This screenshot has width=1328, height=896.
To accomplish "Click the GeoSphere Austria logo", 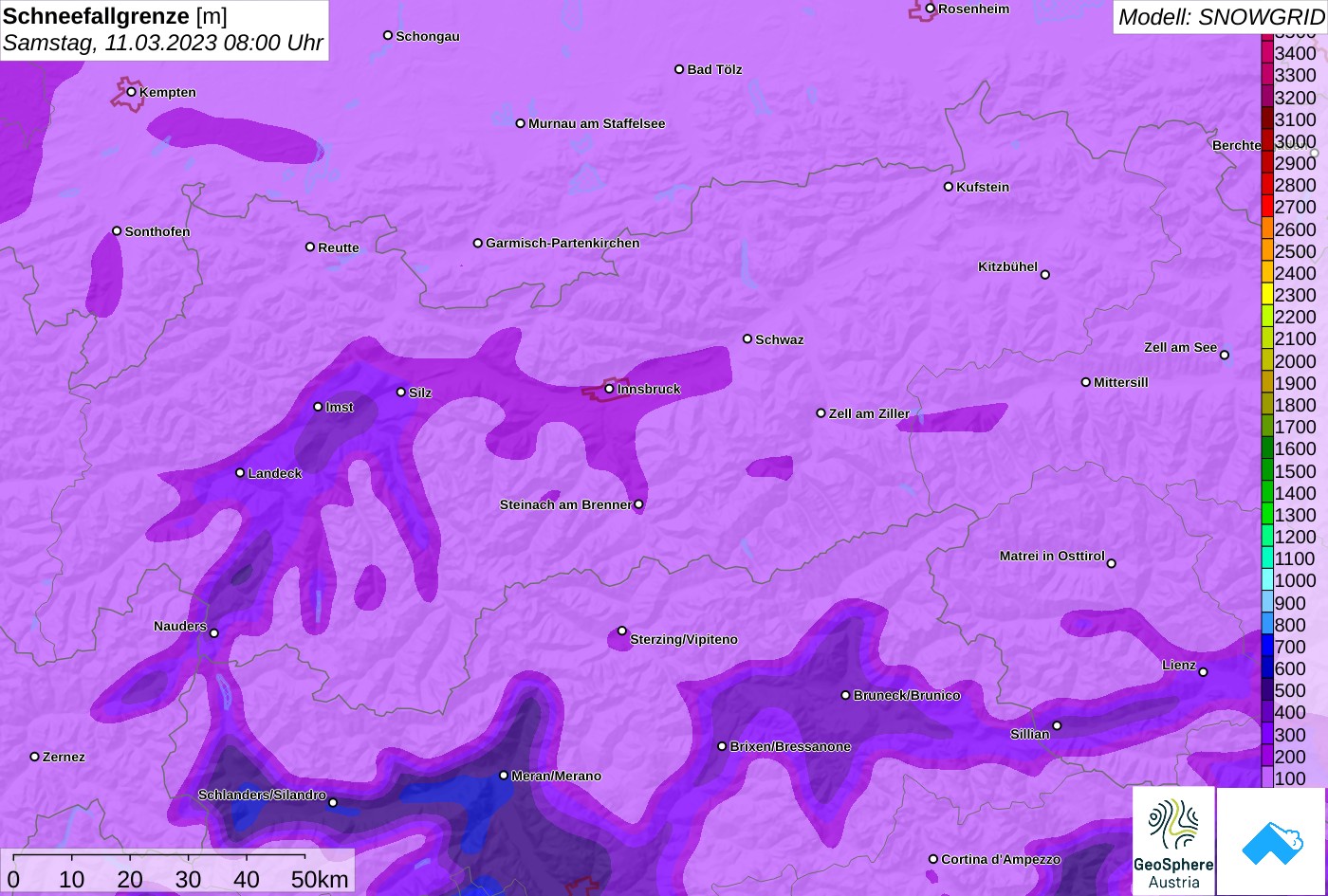I will point(1173,840).
